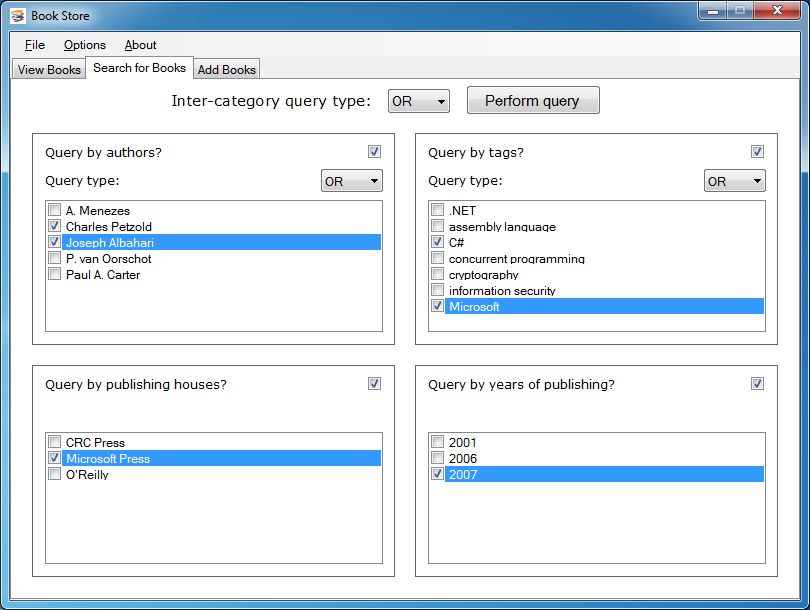This screenshot has width=810, height=610.
Task: Select the Microsoft tag row
Action: 604,306
